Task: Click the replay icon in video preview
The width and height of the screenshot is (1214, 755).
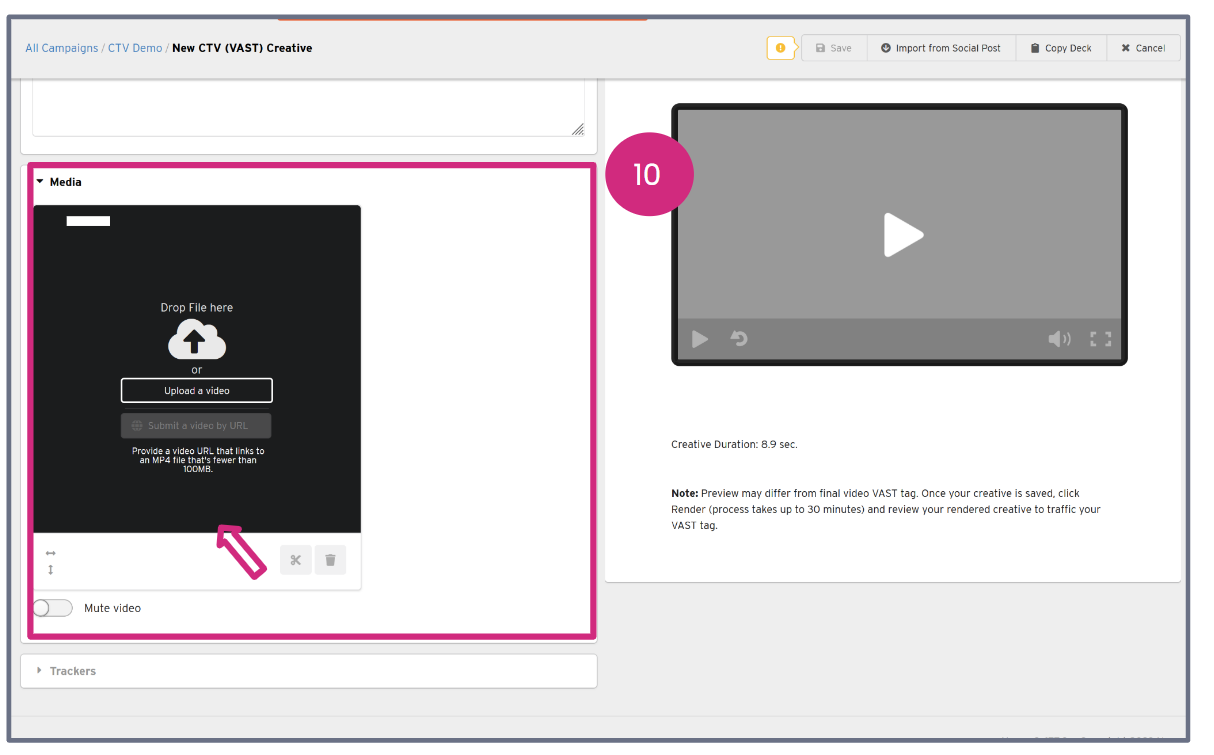Action: [x=739, y=339]
